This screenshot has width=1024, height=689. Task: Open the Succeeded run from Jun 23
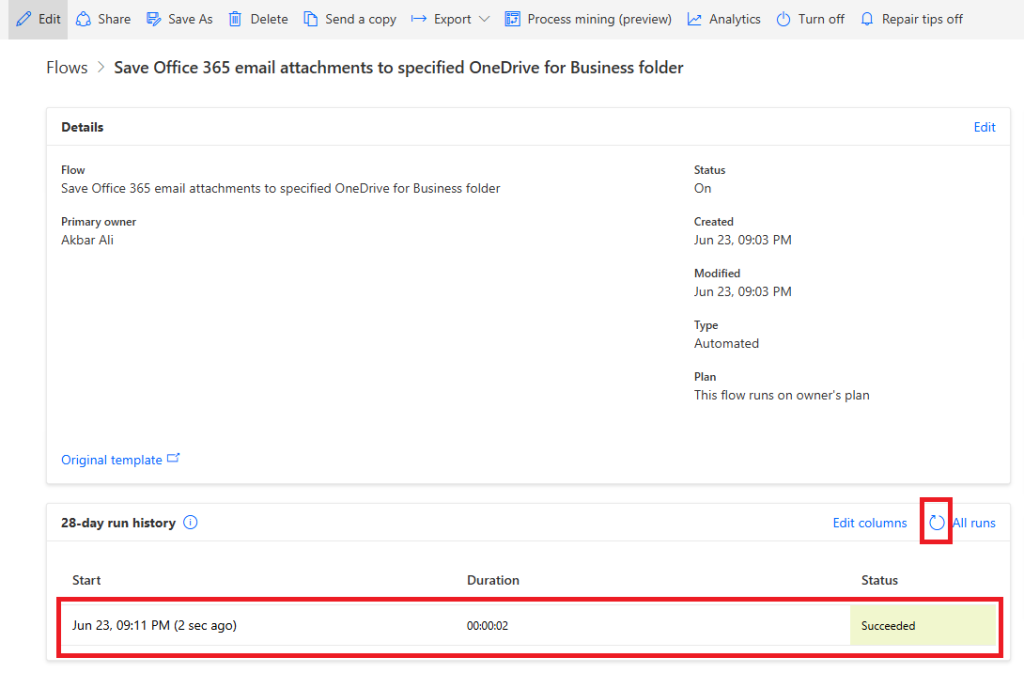tap(154, 626)
